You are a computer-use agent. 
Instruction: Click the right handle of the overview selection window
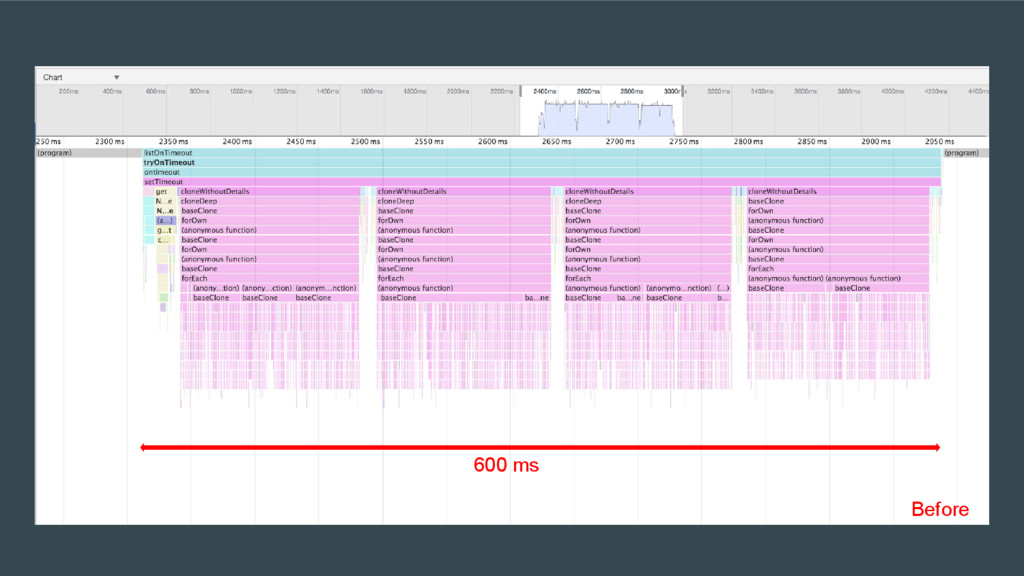pos(684,92)
